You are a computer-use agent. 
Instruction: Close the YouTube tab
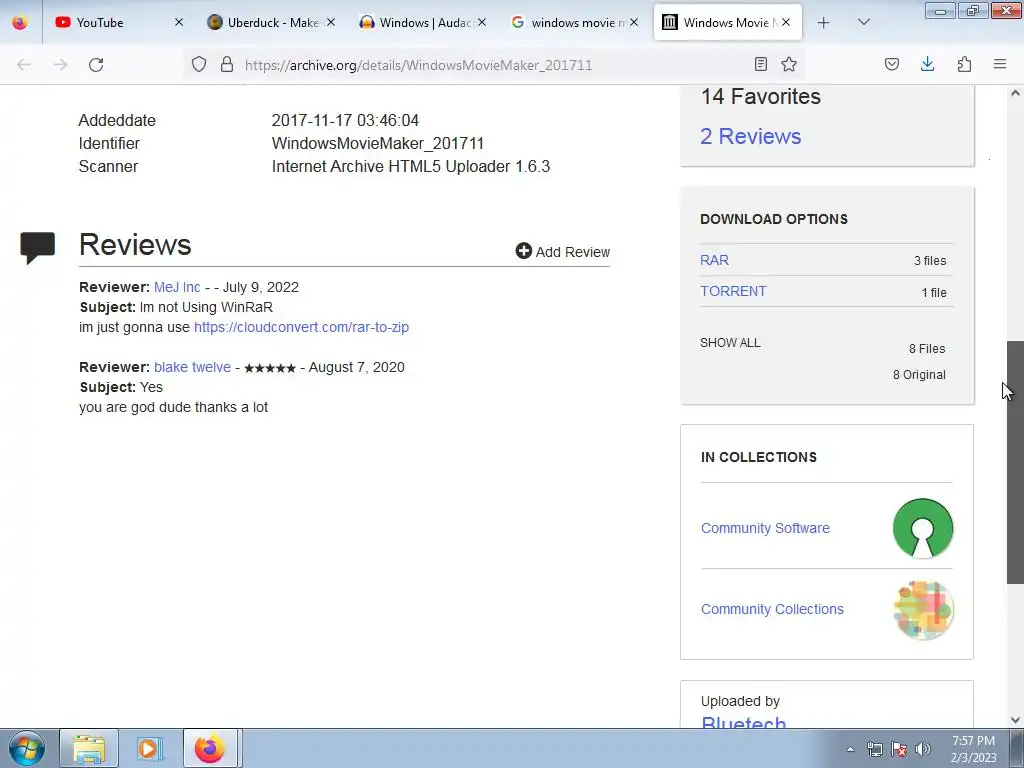tap(179, 23)
